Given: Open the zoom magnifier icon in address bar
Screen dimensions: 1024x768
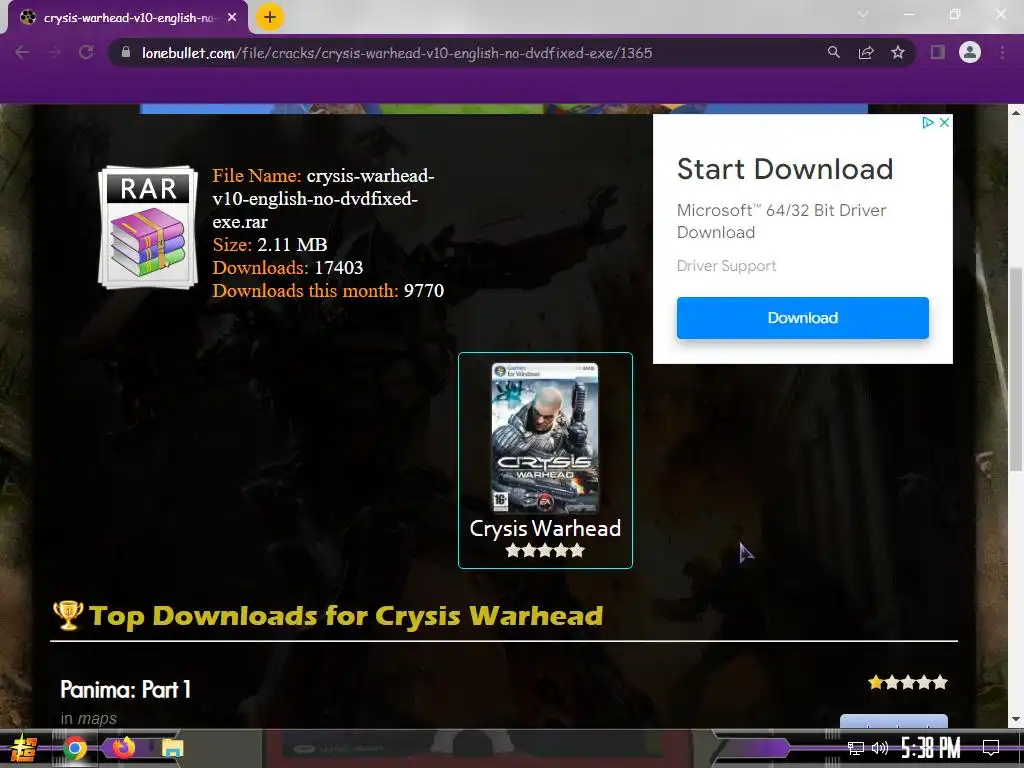Looking at the screenshot, I should click(x=834, y=52).
